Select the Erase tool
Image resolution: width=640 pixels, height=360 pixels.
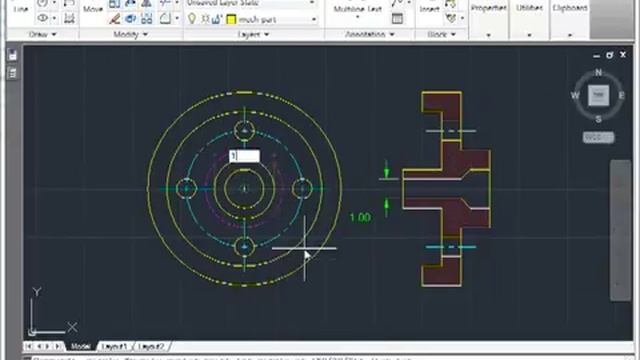pyautogui.click(x=115, y=18)
